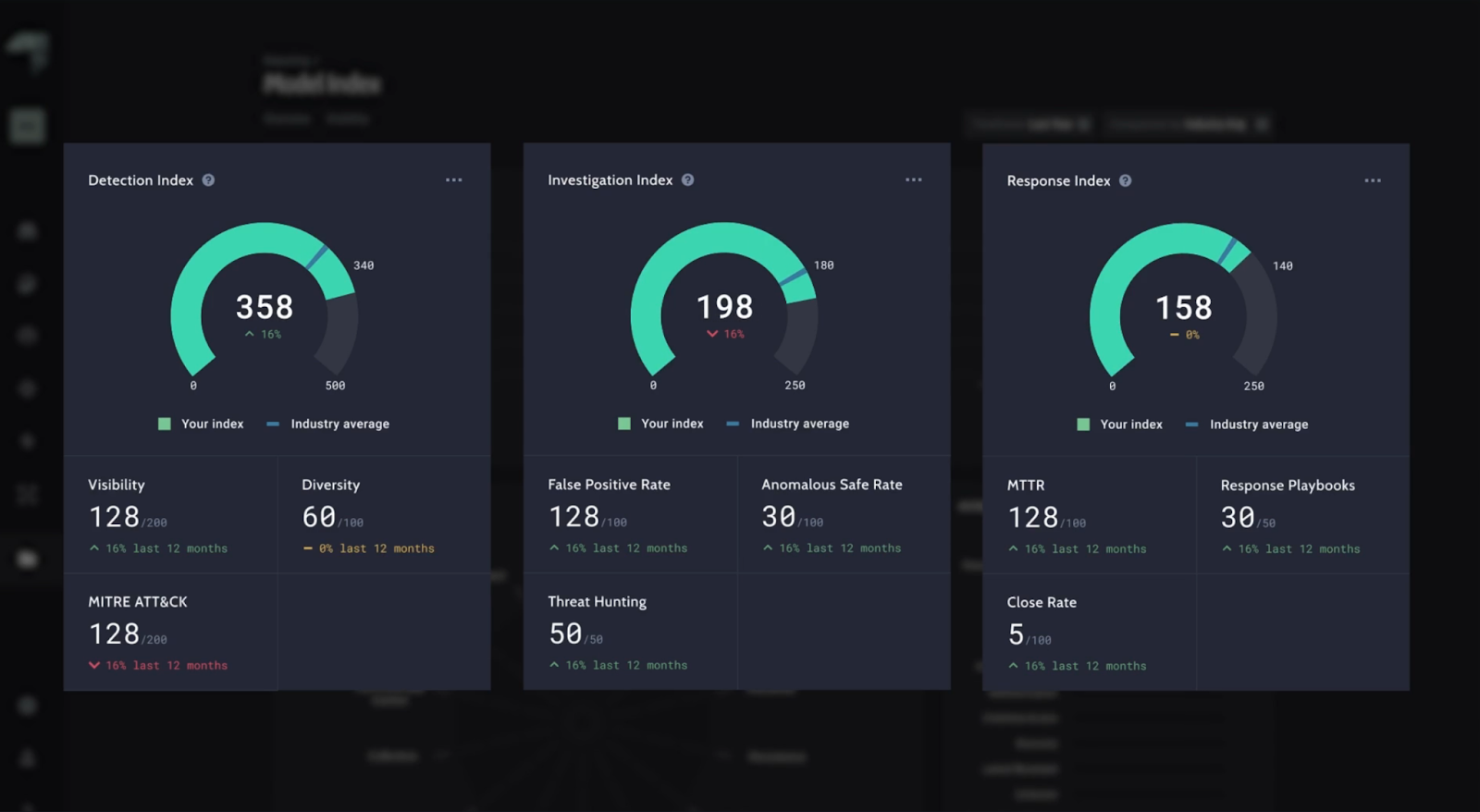The image size is (1480, 812).
Task: Expand the Response Index ellipsis menu
Action: (1373, 181)
